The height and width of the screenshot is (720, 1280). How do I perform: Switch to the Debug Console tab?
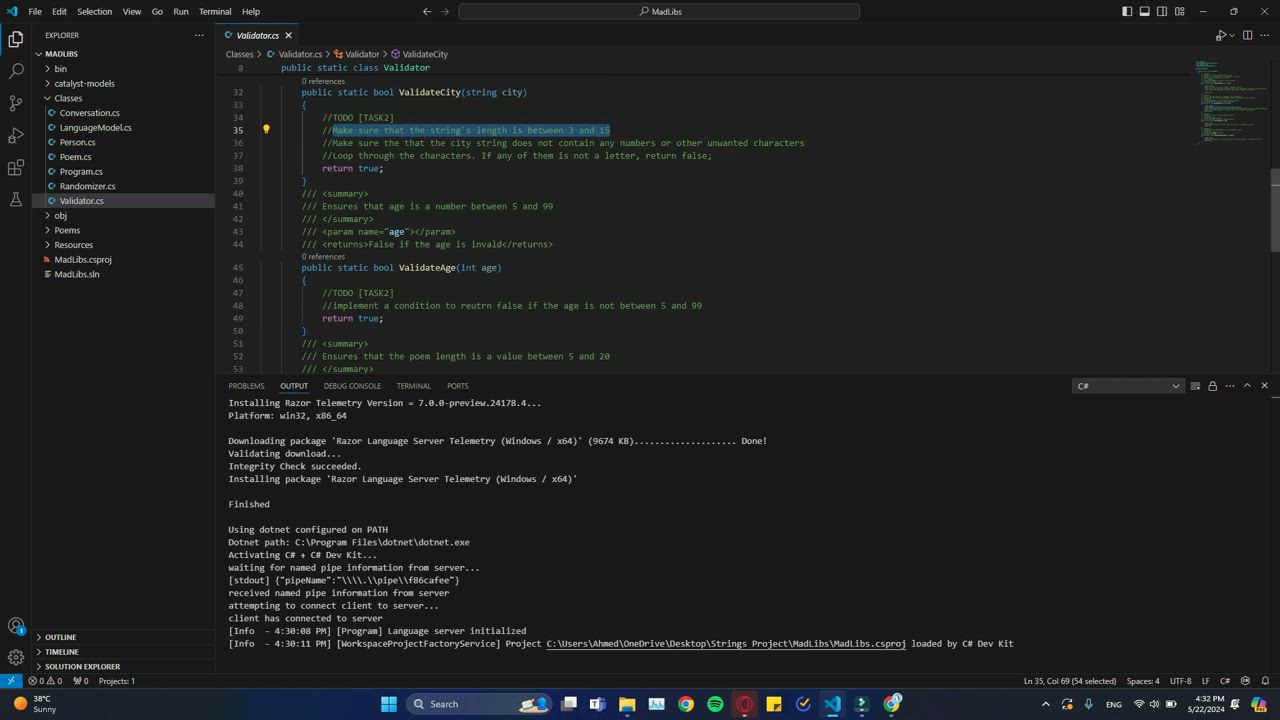(352, 386)
